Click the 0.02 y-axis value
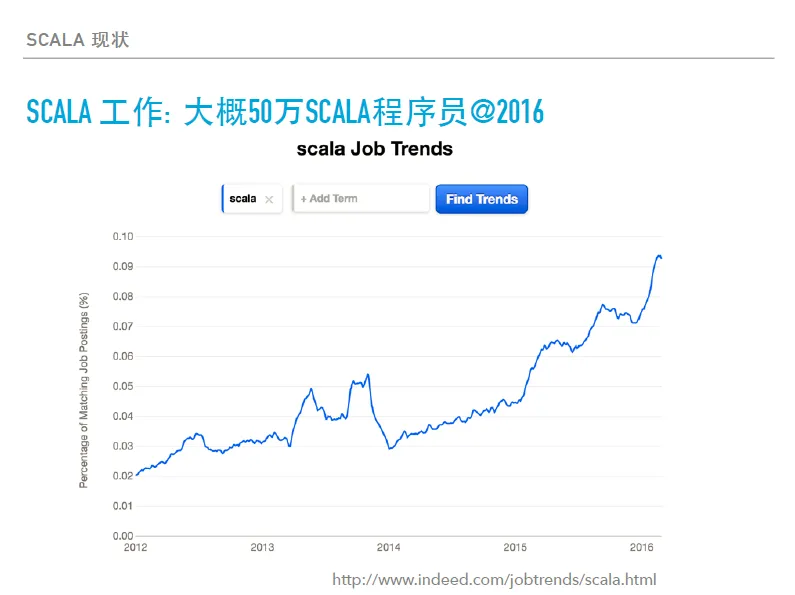 pyautogui.click(x=123, y=476)
